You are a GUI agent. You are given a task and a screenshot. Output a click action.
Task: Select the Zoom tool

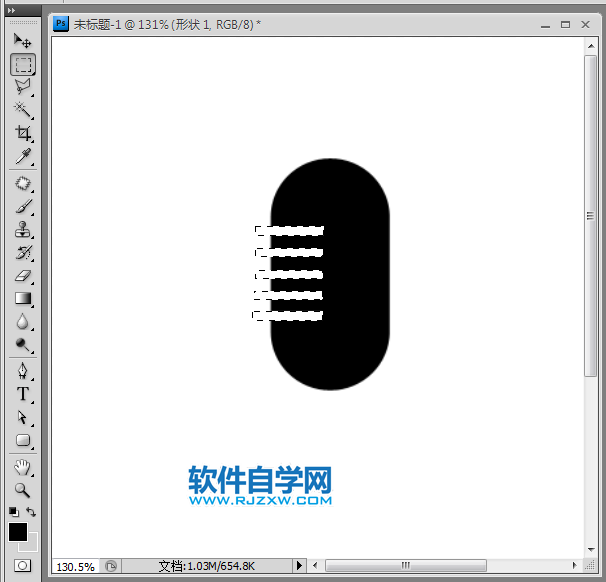click(22, 490)
